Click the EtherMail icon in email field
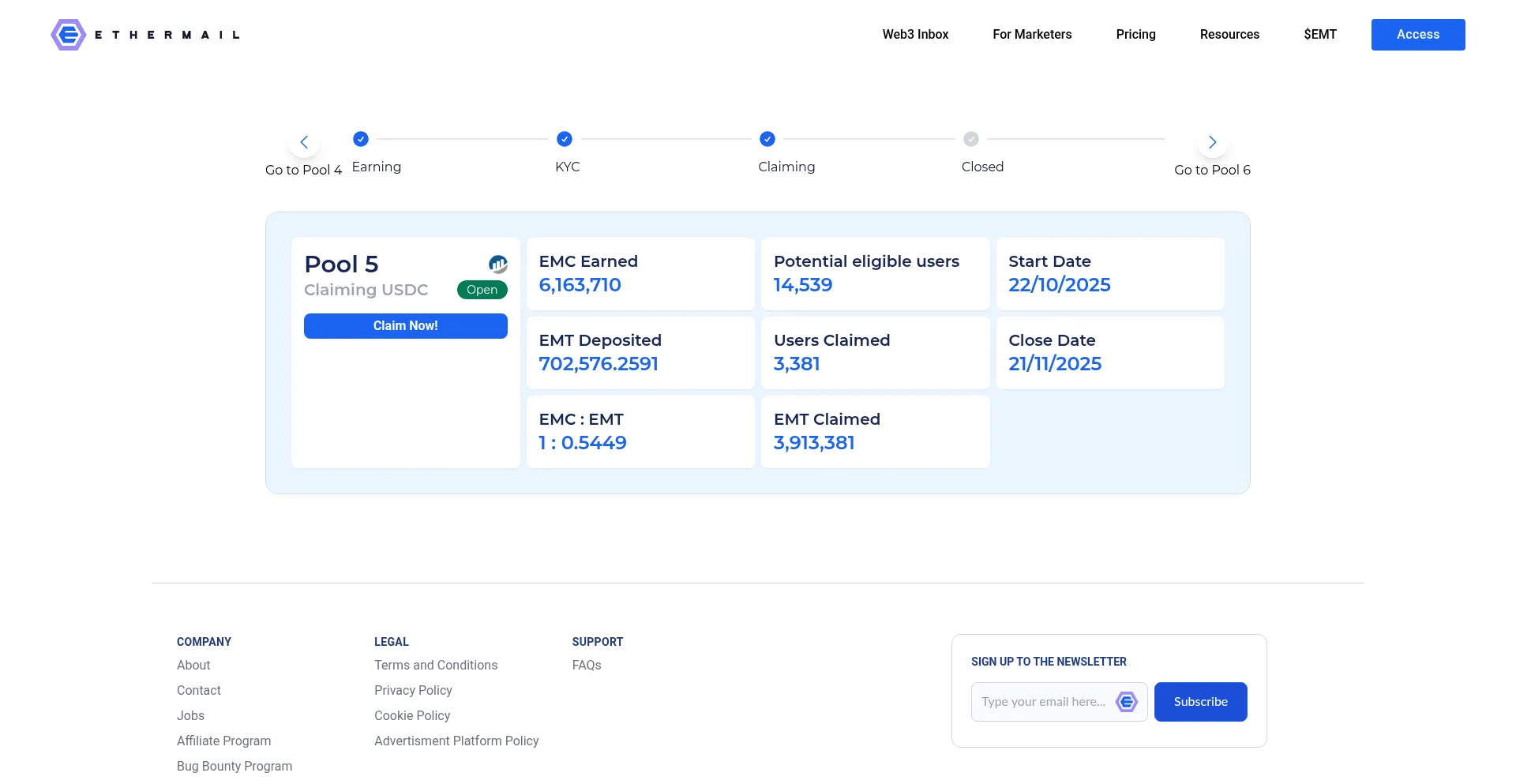 1126,702
